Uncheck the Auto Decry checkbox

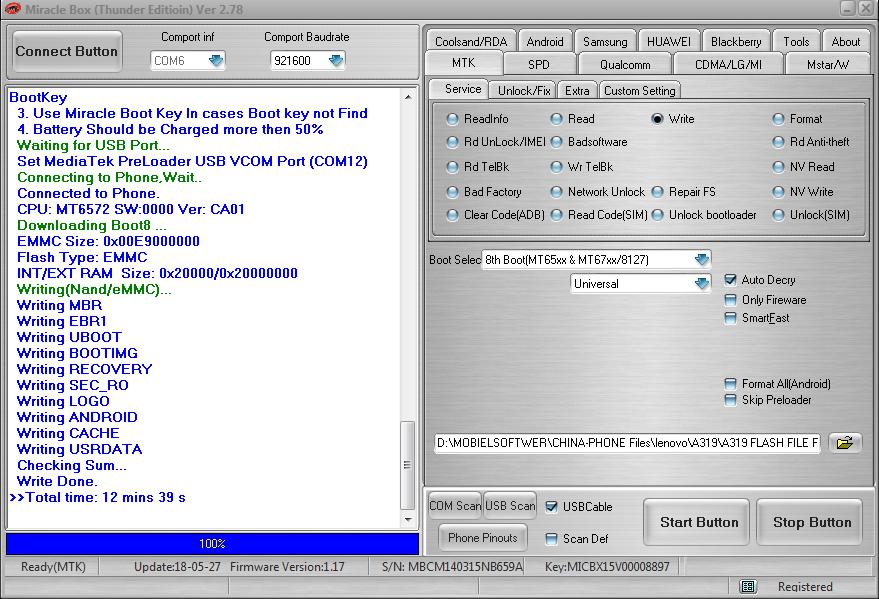(x=730, y=280)
